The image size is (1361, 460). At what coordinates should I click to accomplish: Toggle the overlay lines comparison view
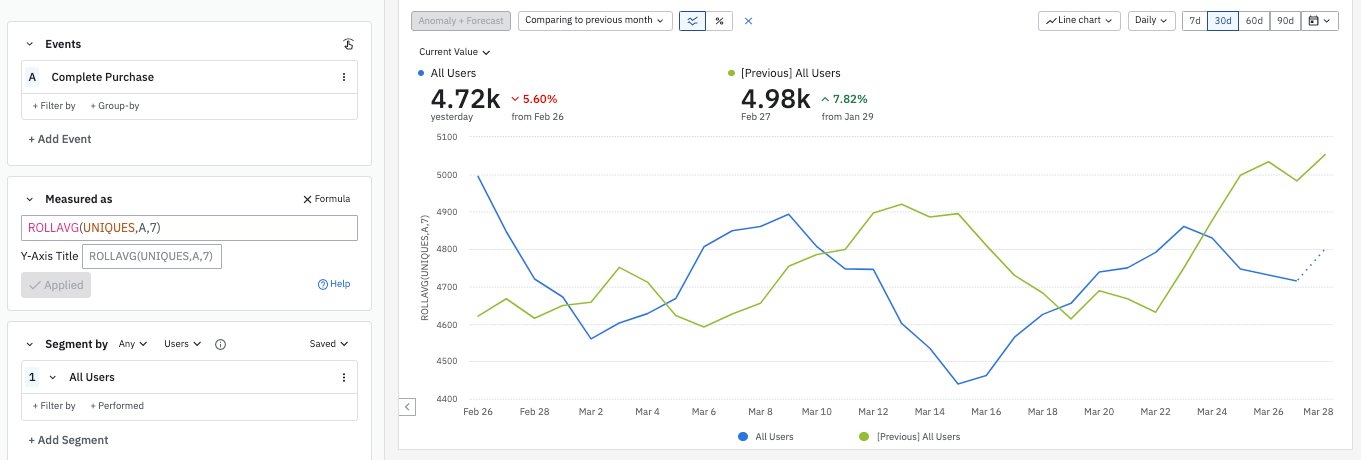692,20
